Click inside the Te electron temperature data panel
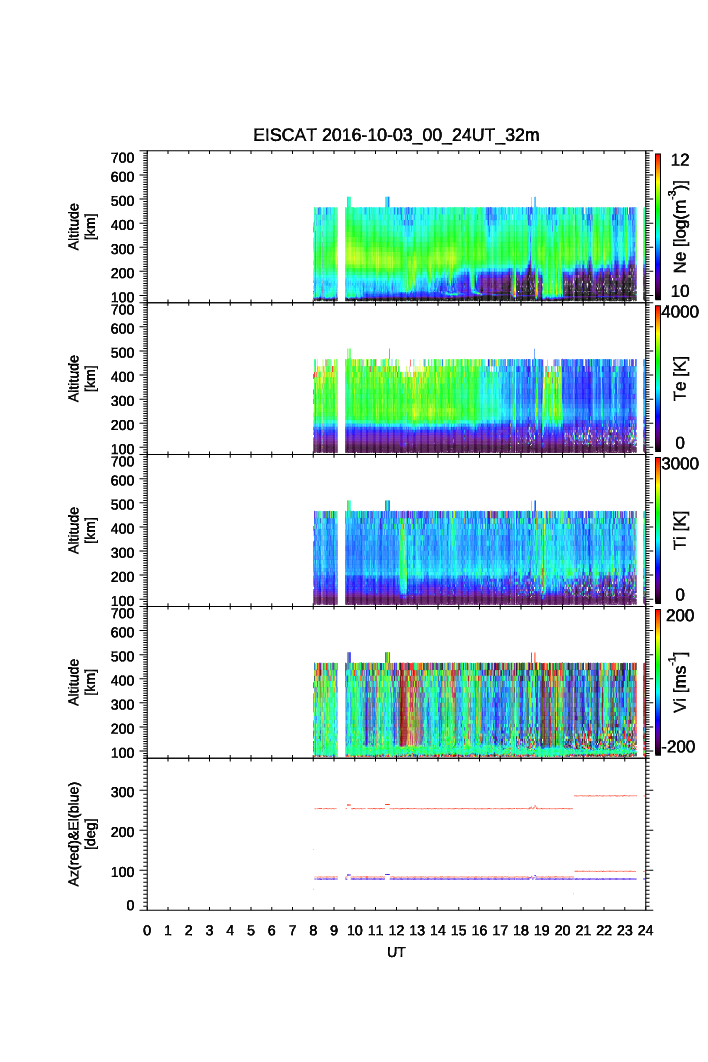708x1062 pixels. coord(396,379)
